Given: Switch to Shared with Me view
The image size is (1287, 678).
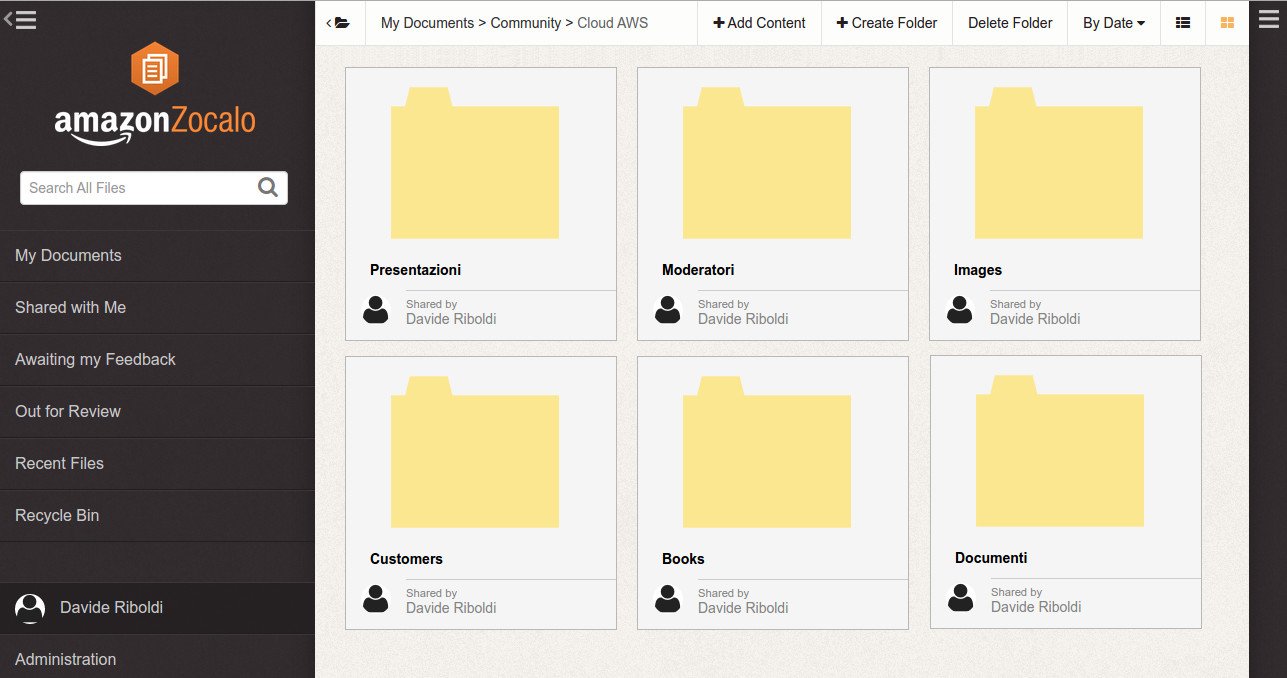Looking at the screenshot, I should coord(70,307).
